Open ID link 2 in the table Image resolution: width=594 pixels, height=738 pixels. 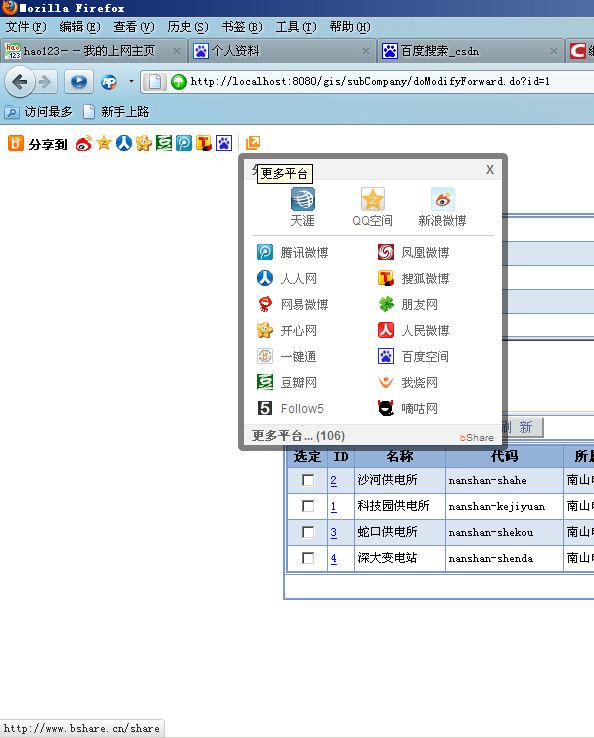point(333,480)
